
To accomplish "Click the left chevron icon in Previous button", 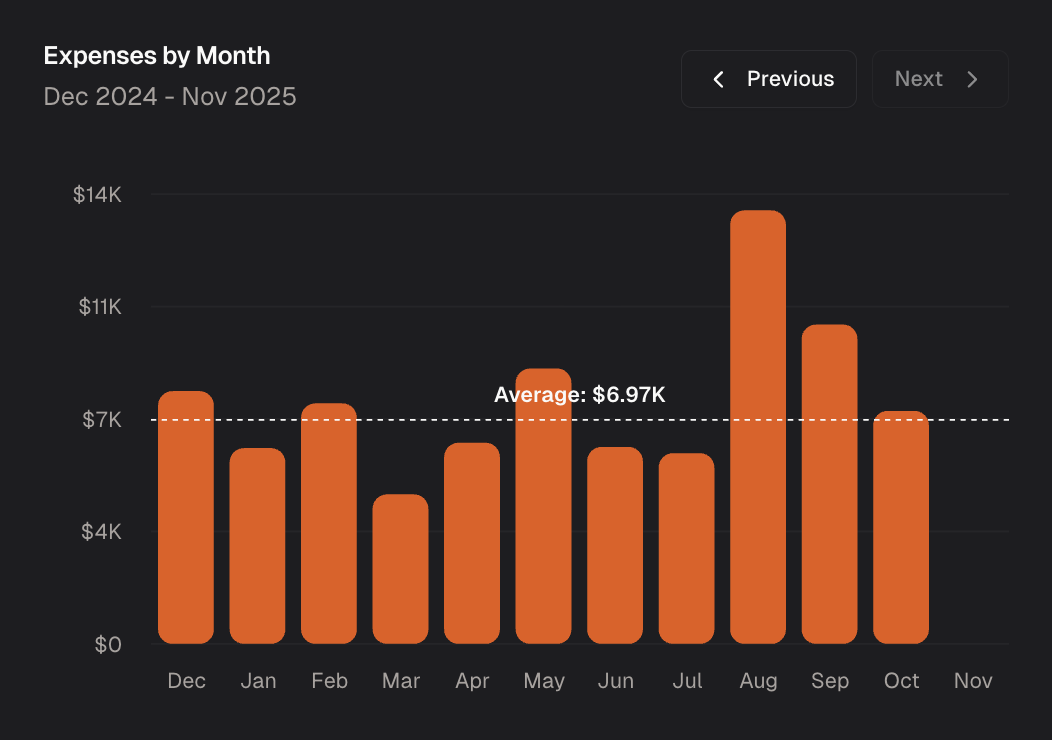I will 718,79.
